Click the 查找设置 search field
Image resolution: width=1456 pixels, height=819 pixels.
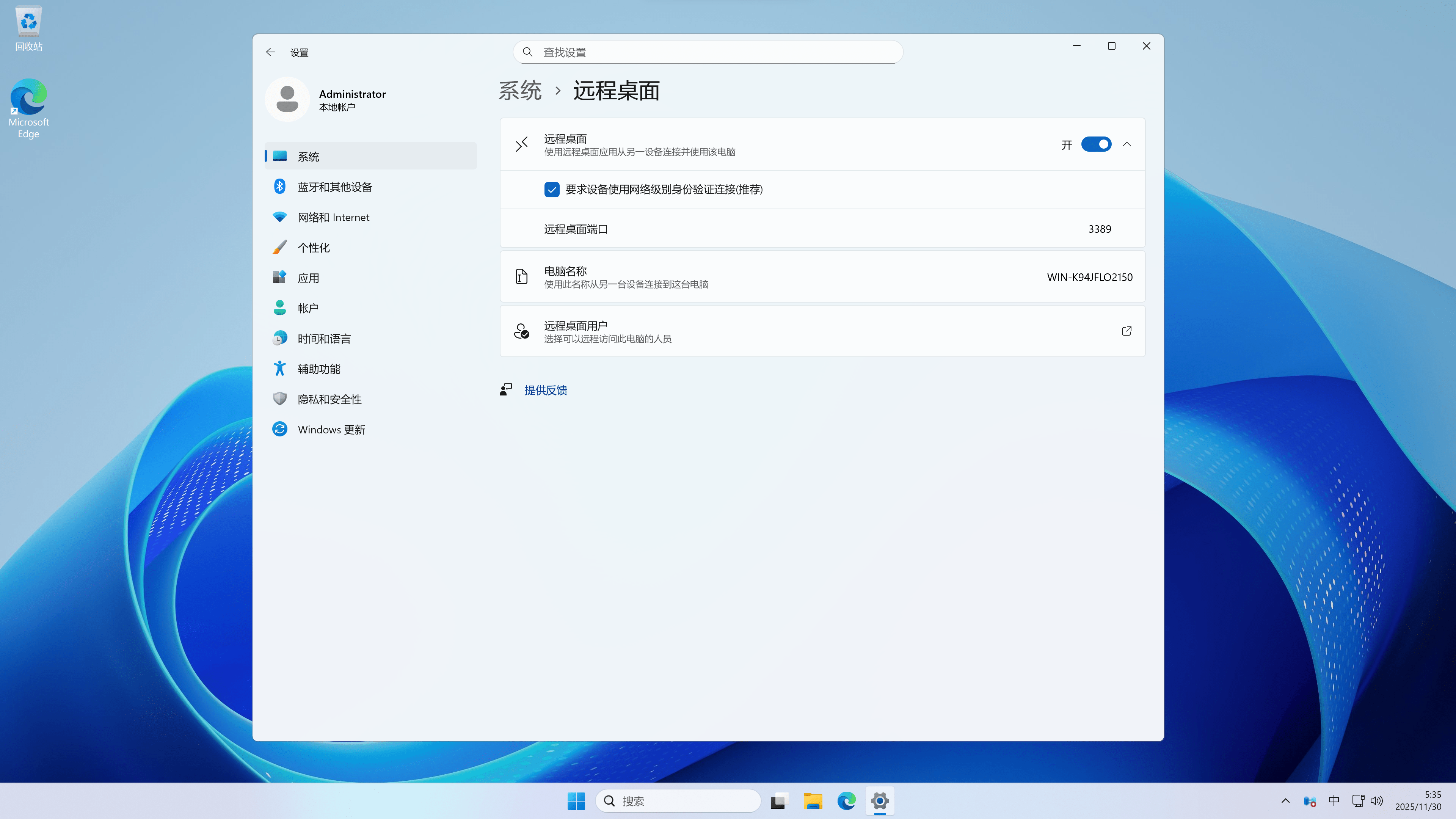click(x=706, y=52)
